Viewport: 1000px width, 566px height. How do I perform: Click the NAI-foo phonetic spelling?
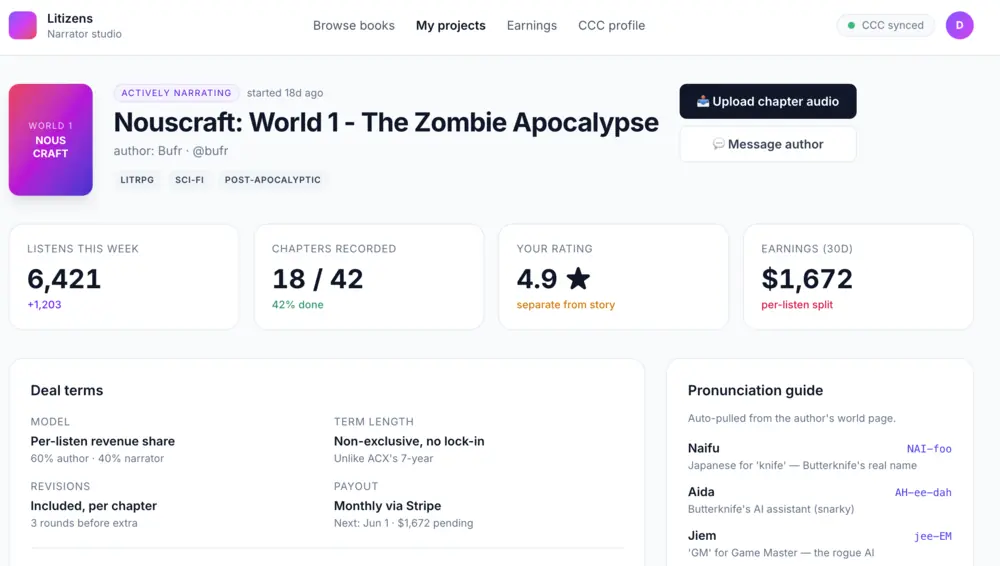929,449
